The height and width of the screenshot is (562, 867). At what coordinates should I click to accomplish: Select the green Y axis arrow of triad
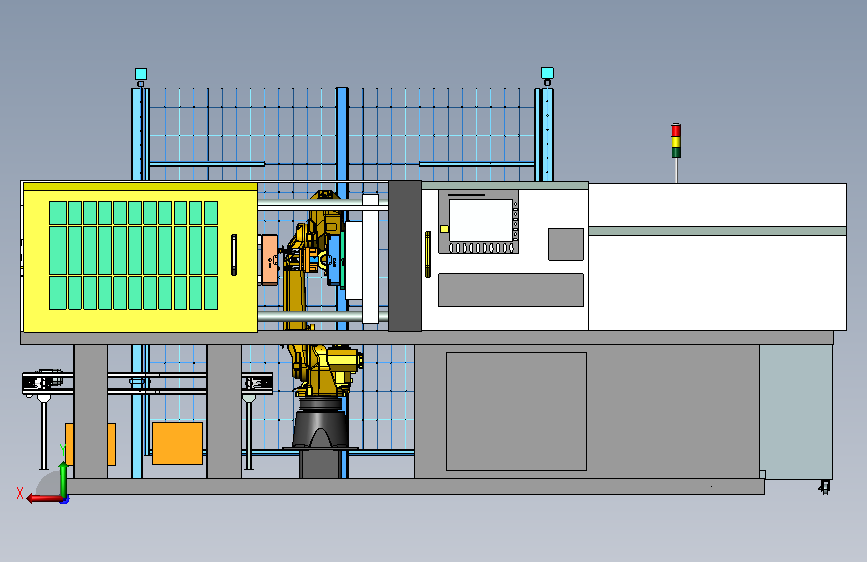63,479
